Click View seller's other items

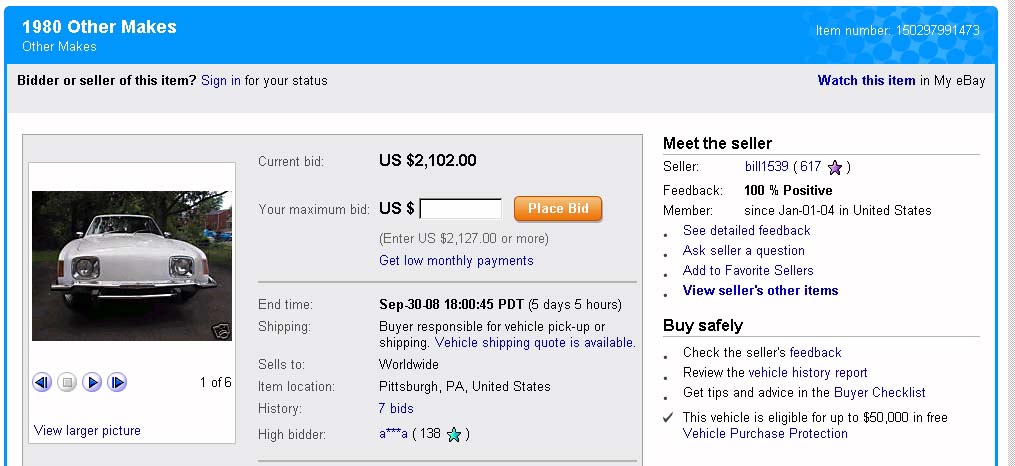760,290
